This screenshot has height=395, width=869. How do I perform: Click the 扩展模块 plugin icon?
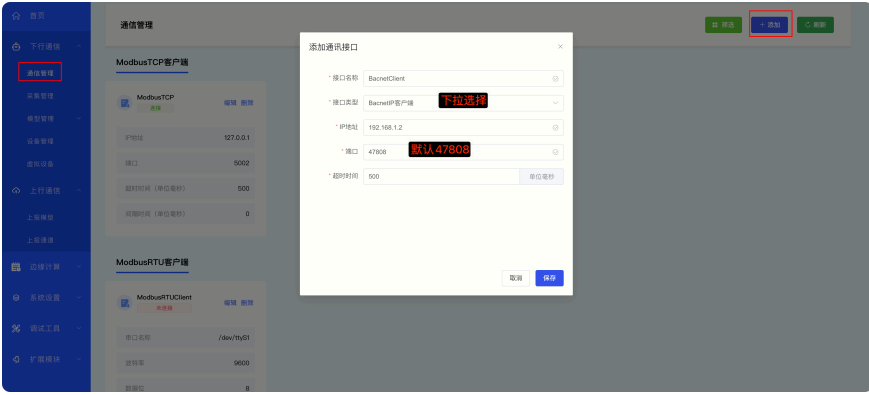(x=16, y=359)
